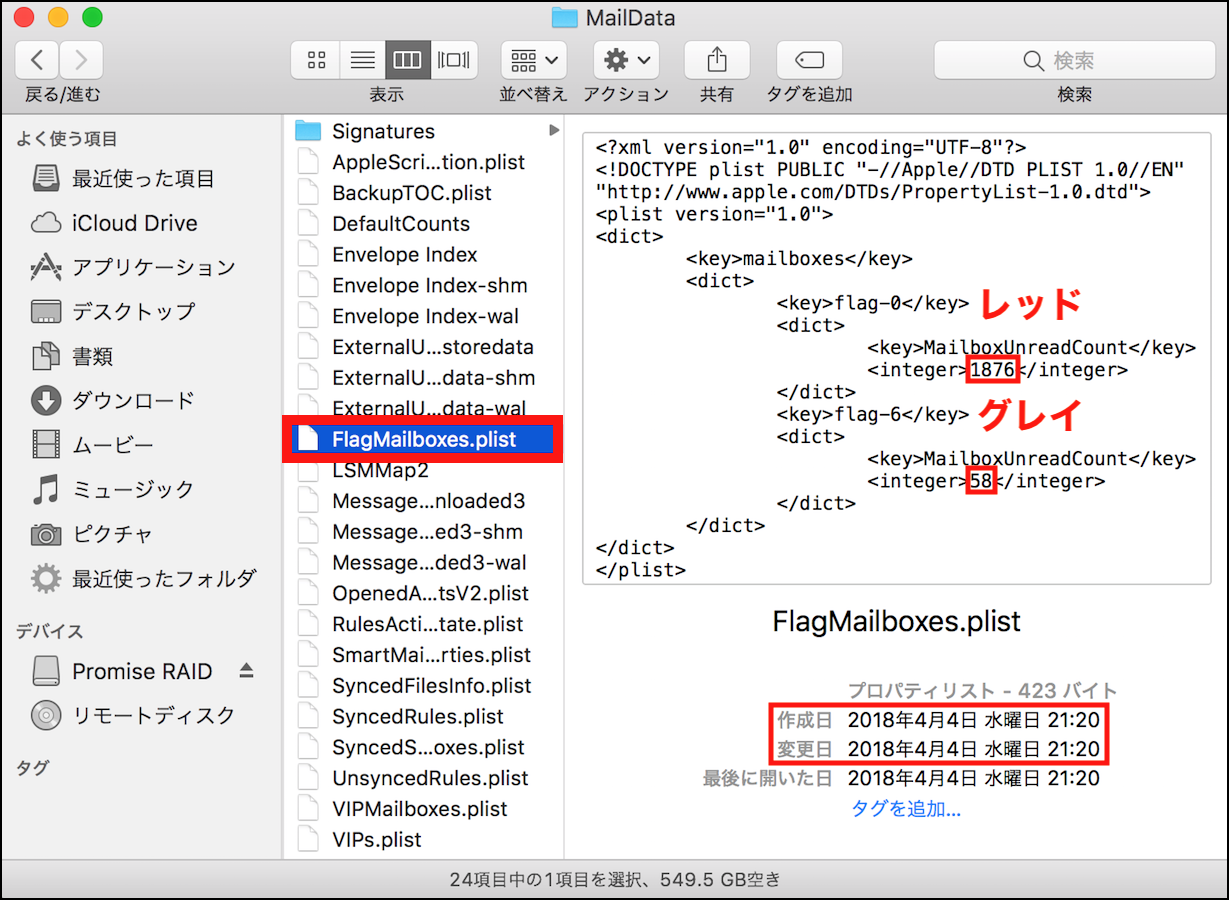Switch Finder to list view
This screenshot has height=900, width=1229.
361,60
